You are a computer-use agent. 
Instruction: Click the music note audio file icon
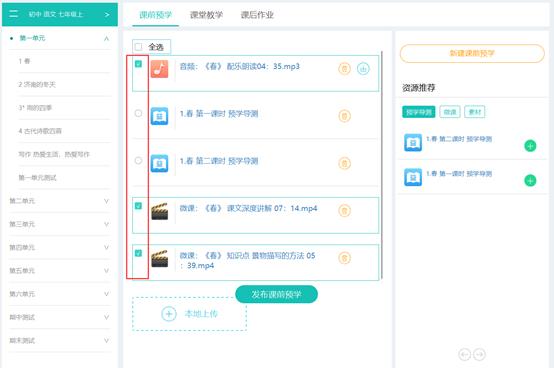pos(159,69)
